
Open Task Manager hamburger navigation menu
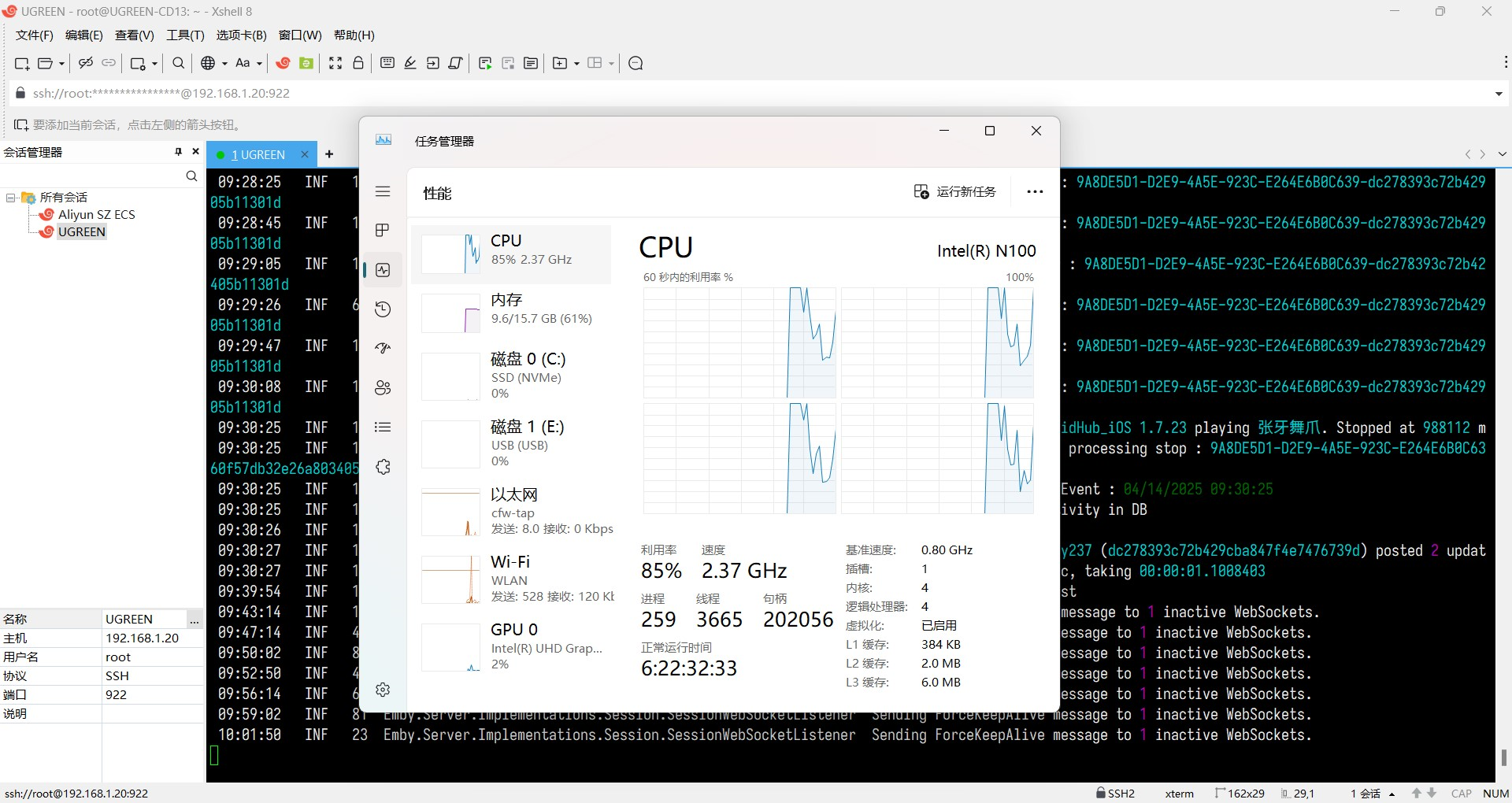383,191
